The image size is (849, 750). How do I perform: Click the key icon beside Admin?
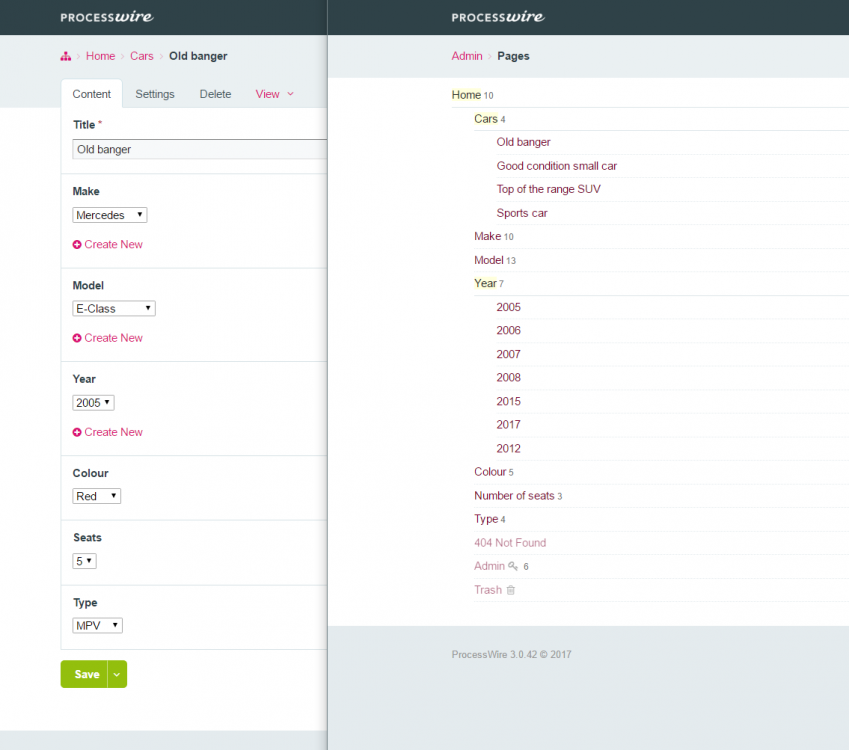513,566
